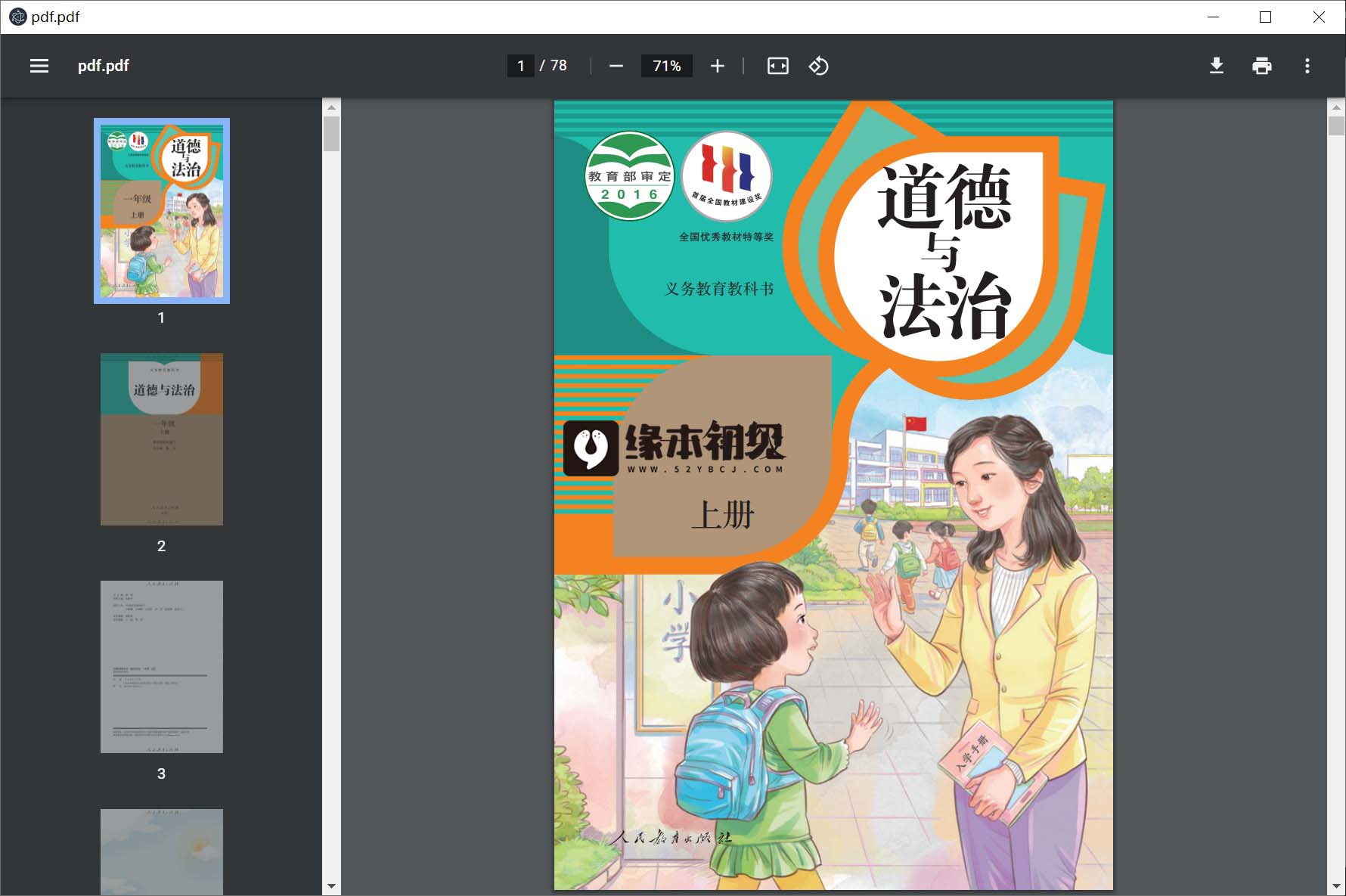Open the more actions three-dot menu

coord(1307,66)
